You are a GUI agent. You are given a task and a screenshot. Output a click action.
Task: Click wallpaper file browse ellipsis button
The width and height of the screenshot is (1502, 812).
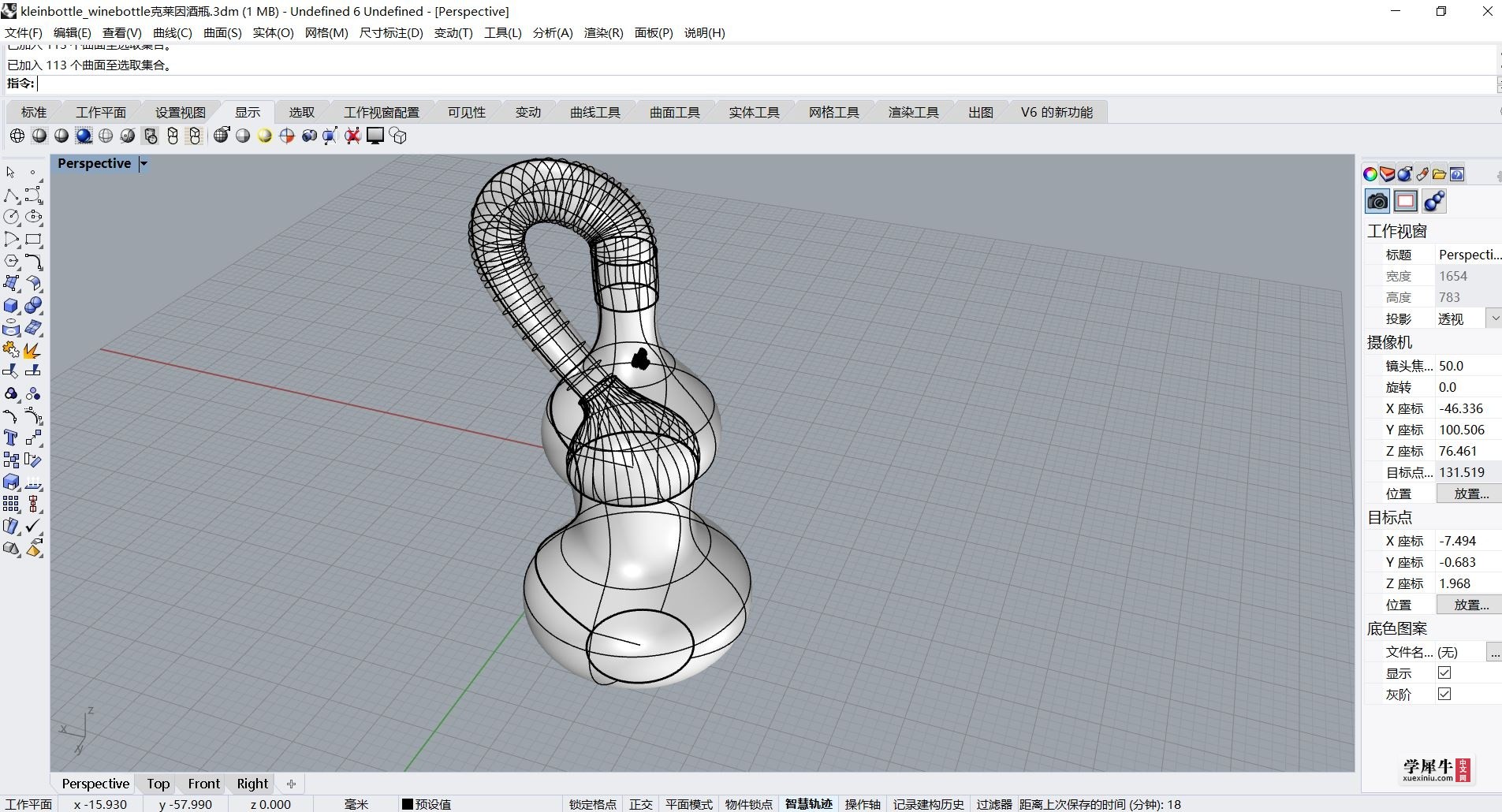point(1494,652)
